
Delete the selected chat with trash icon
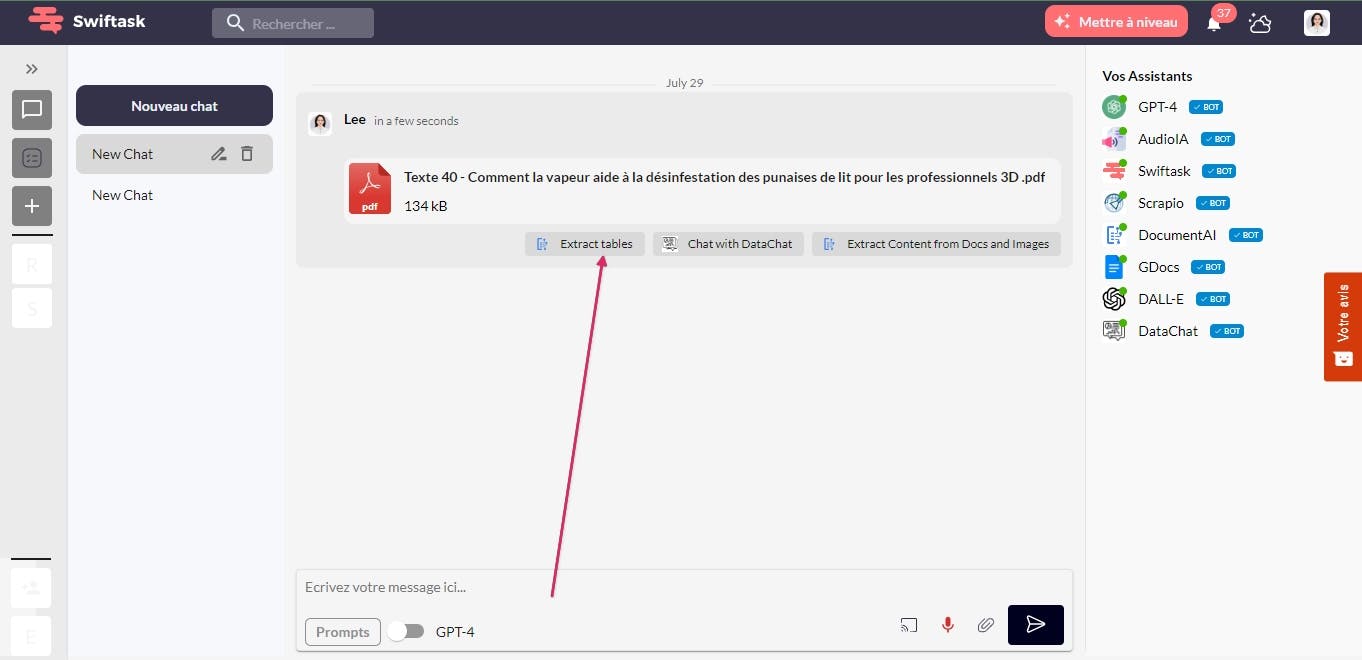coord(247,154)
